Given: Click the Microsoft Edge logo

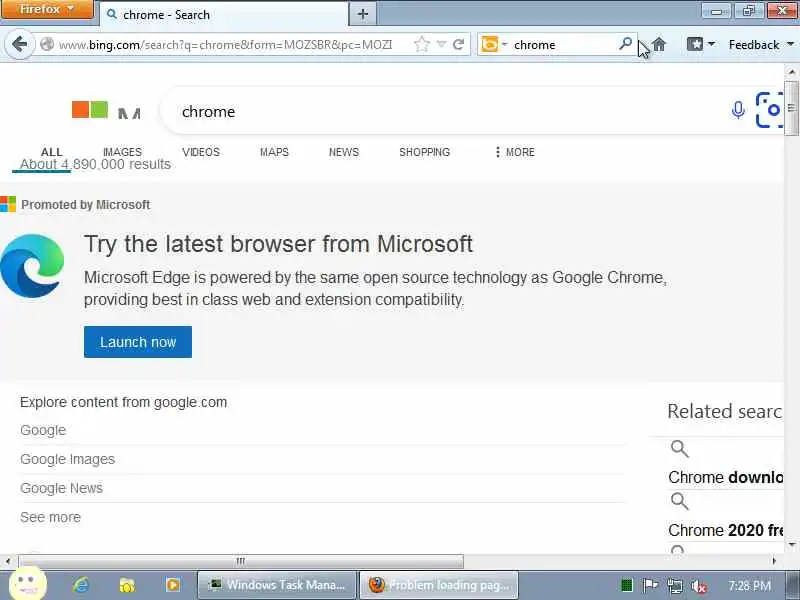Looking at the screenshot, I should pyautogui.click(x=32, y=266).
